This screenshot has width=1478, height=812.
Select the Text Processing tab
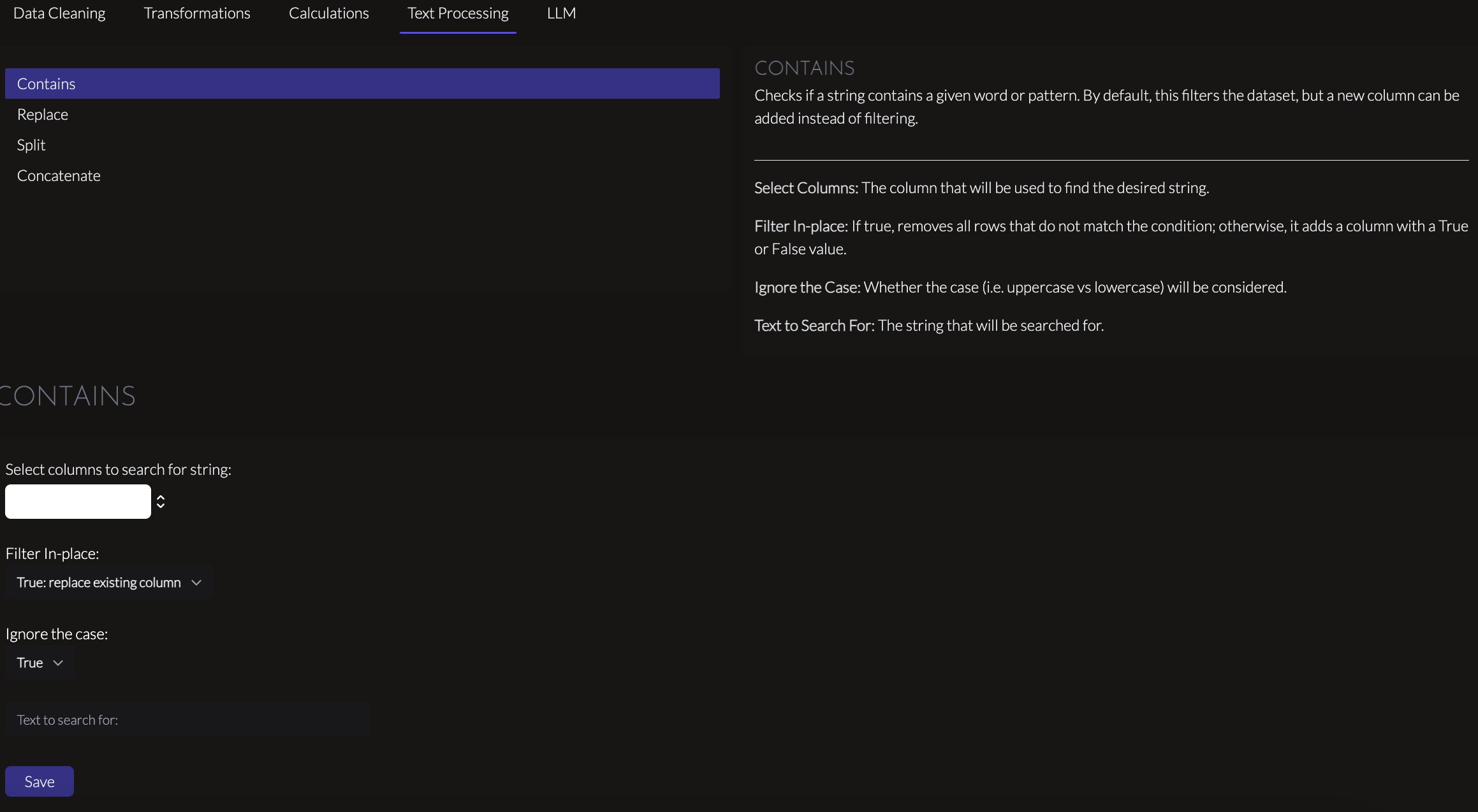pyautogui.click(x=458, y=13)
